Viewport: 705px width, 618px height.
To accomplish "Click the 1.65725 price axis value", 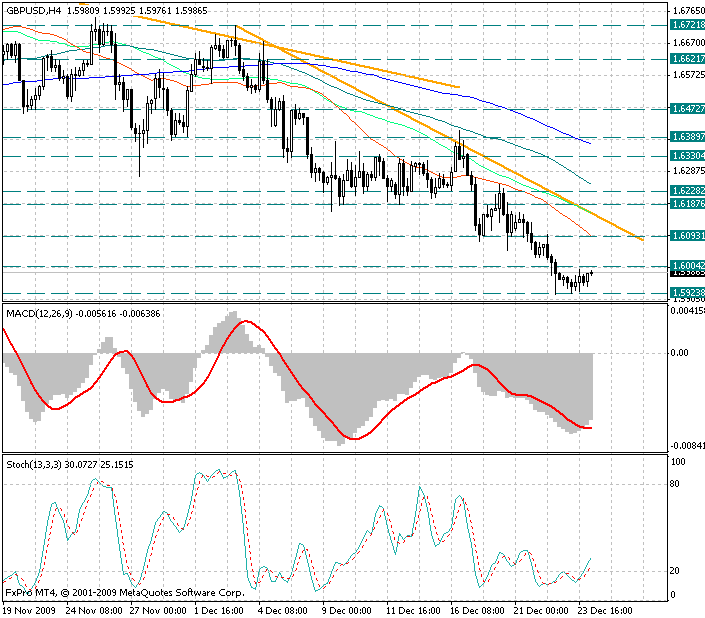I will point(689,75).
